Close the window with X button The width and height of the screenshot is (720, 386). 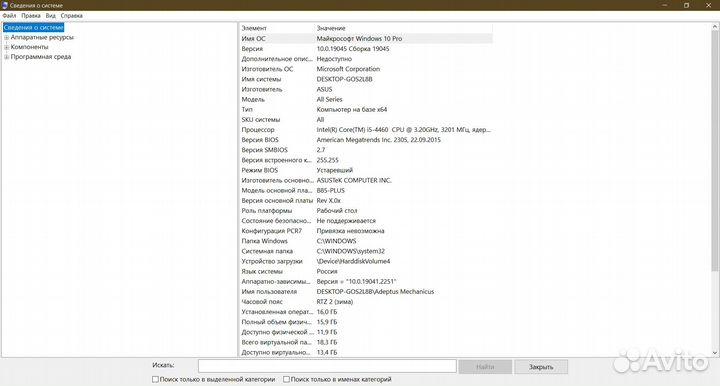(x=709, y=6)
